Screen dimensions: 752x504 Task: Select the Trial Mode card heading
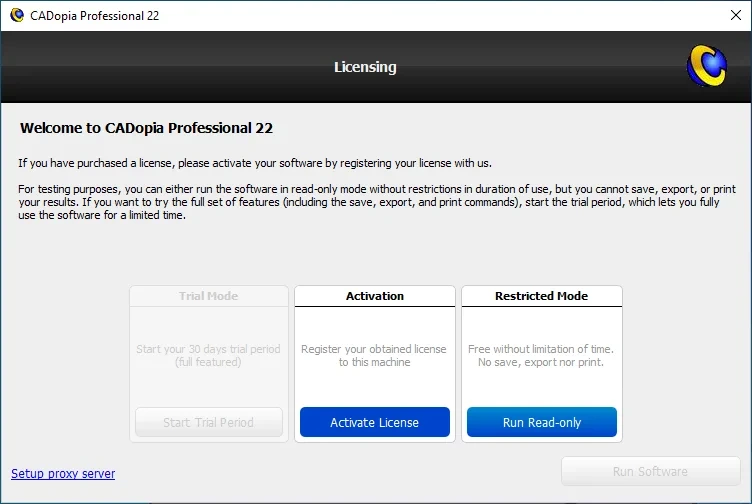[x=209, y=296]
